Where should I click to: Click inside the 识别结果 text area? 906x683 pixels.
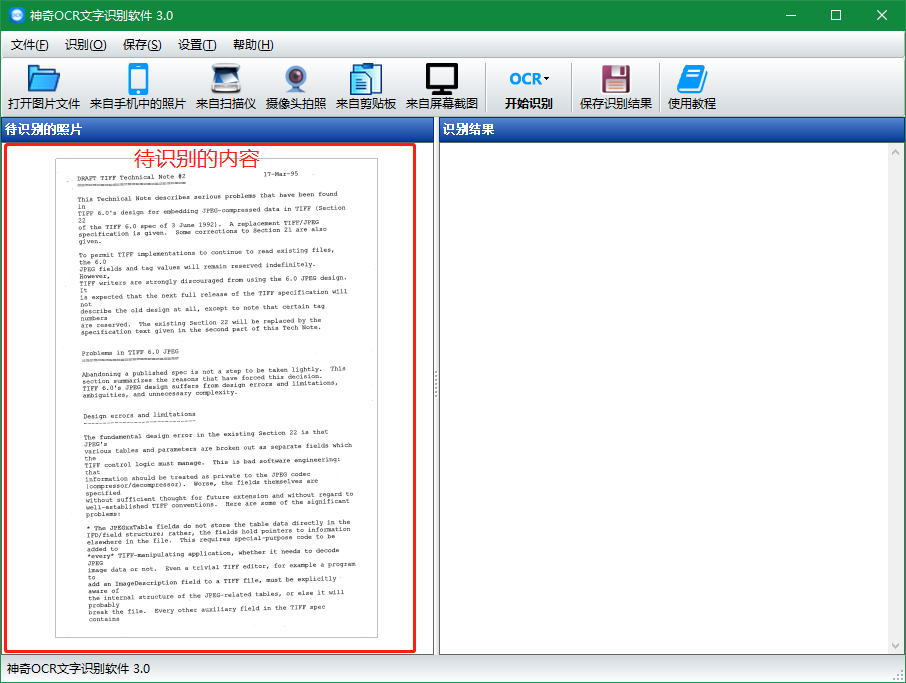pos(664,398)
